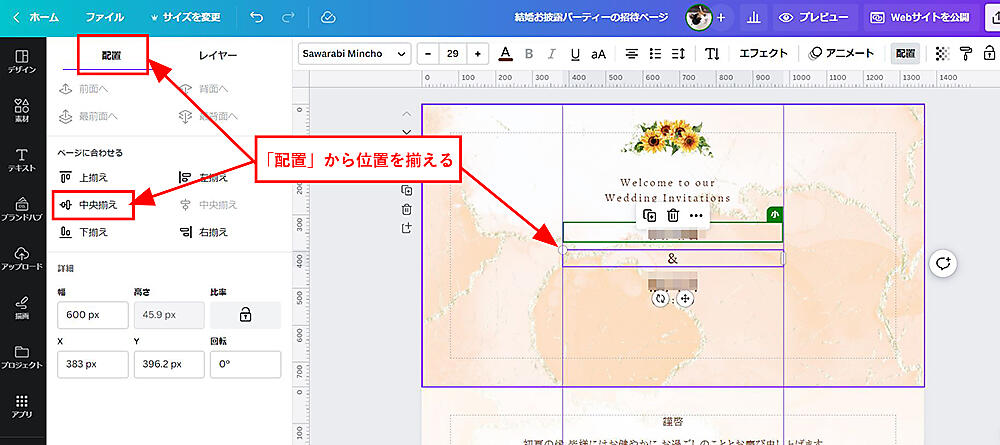Open the 描画 draw tool
The width and height of the screenshot is (1000, 445).
pyautogui.click(x=22, y=307)
